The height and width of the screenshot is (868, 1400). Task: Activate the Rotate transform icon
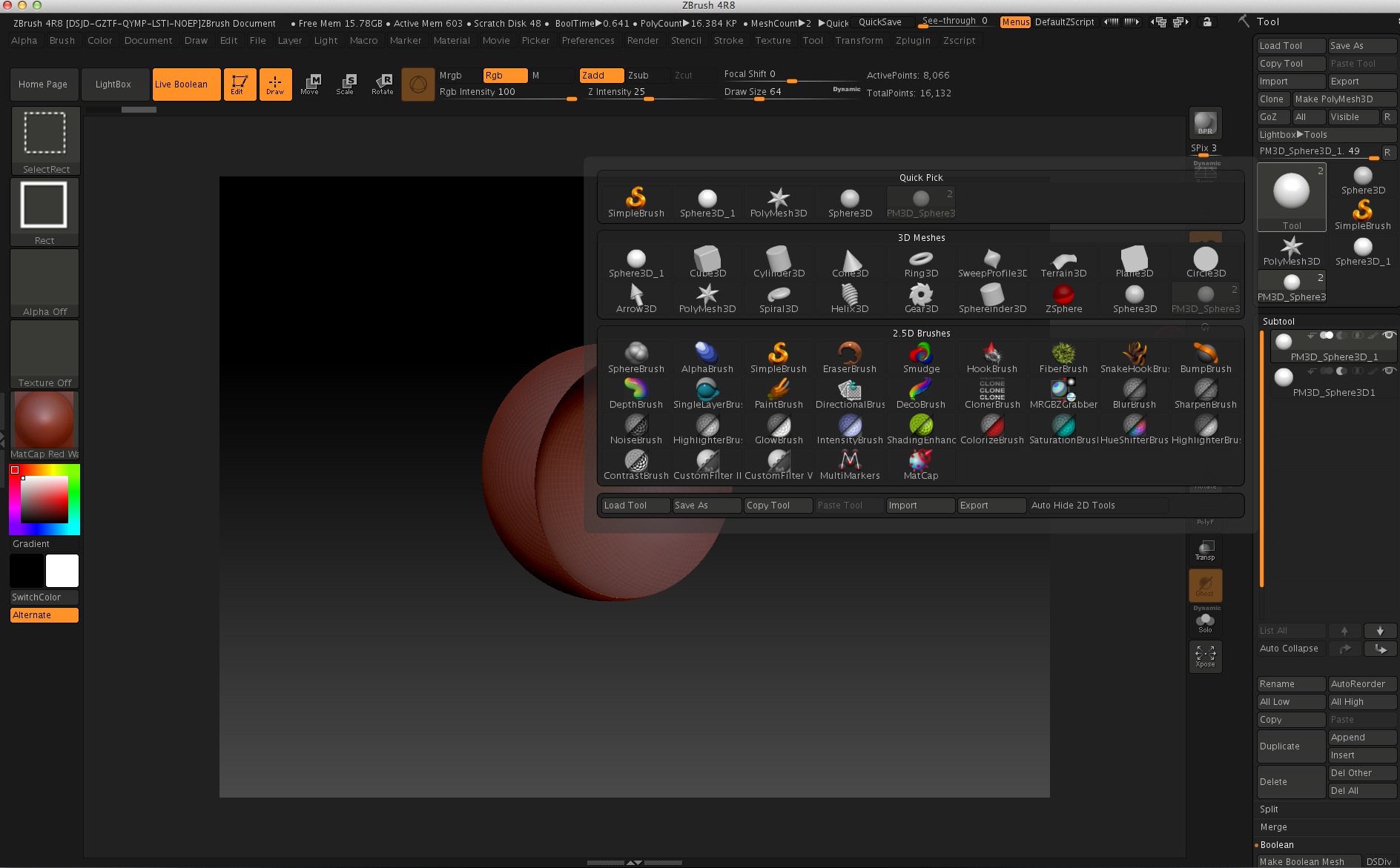point(383,84)
